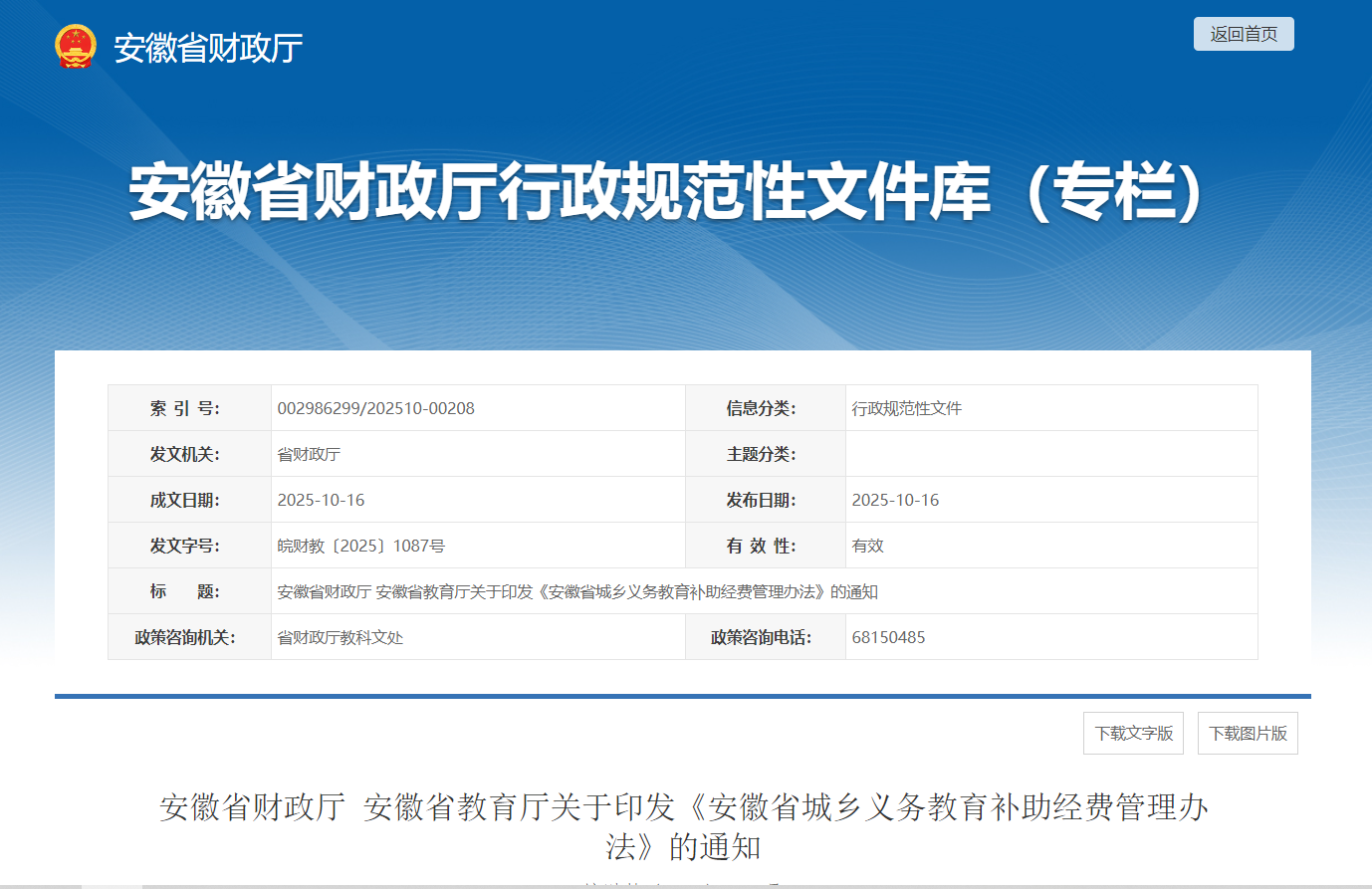Screen dimensions: 1372x889
Task: Click the 下载文字版 button
Action: pyautogui.click(x=1133, y=734)
